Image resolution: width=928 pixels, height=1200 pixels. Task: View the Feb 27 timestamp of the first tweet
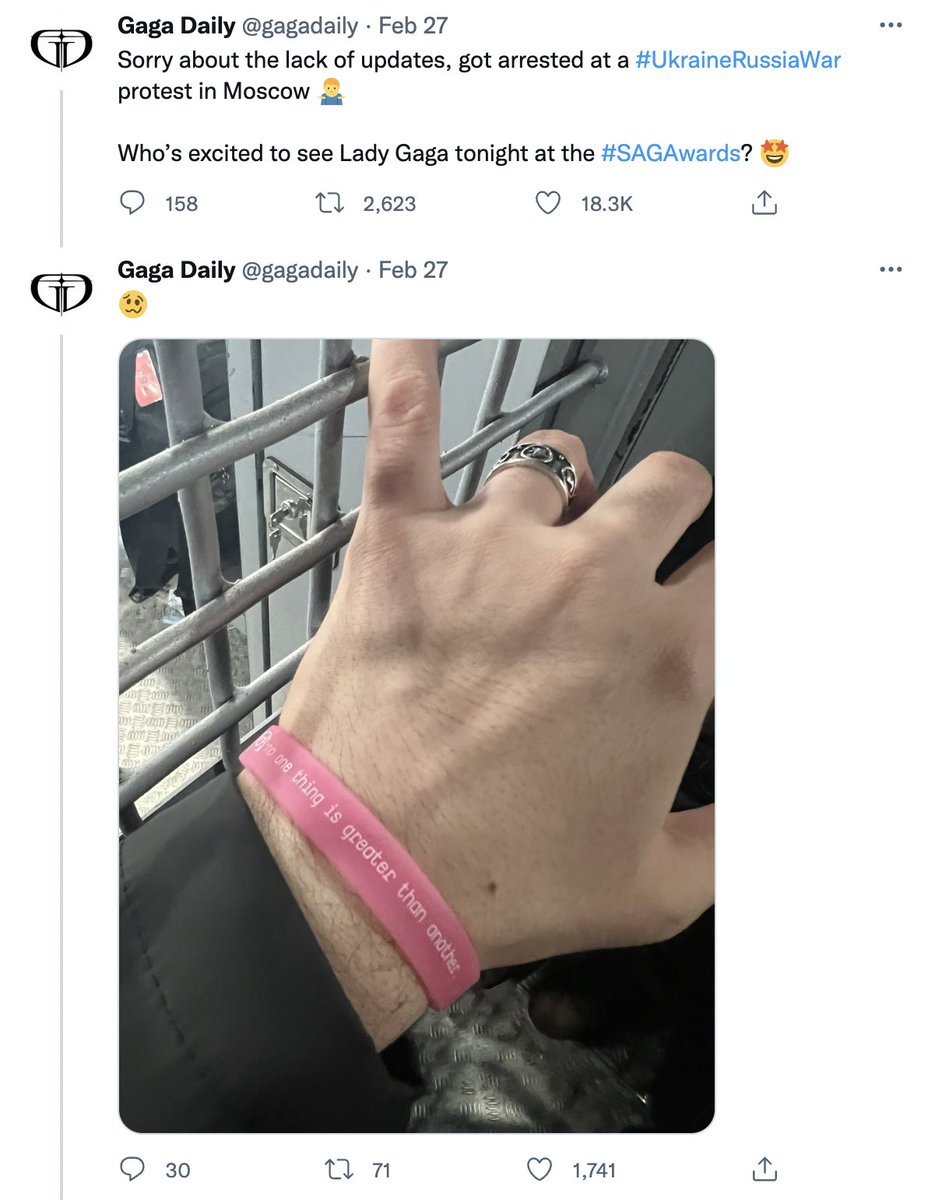point(413,25)
